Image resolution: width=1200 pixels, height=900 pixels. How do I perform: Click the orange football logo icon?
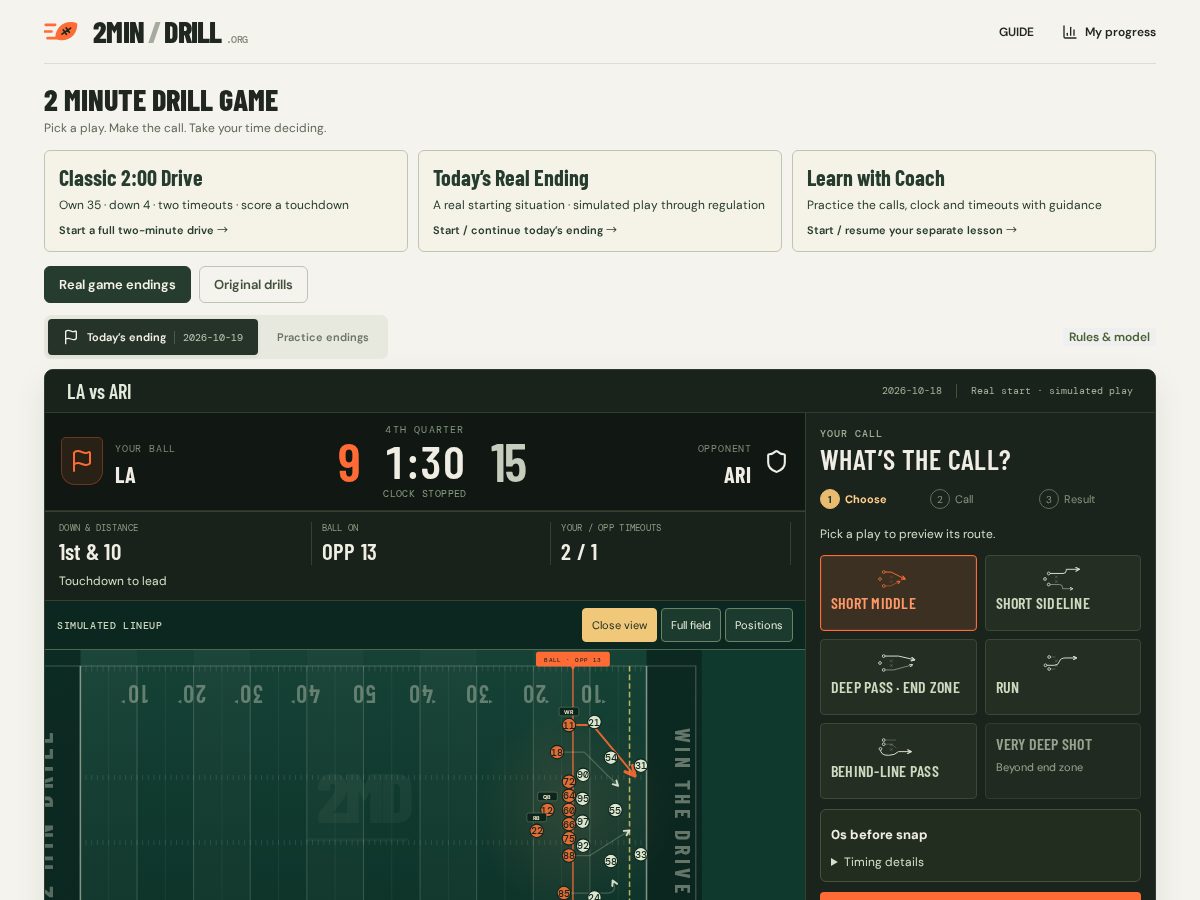point(61,31)
